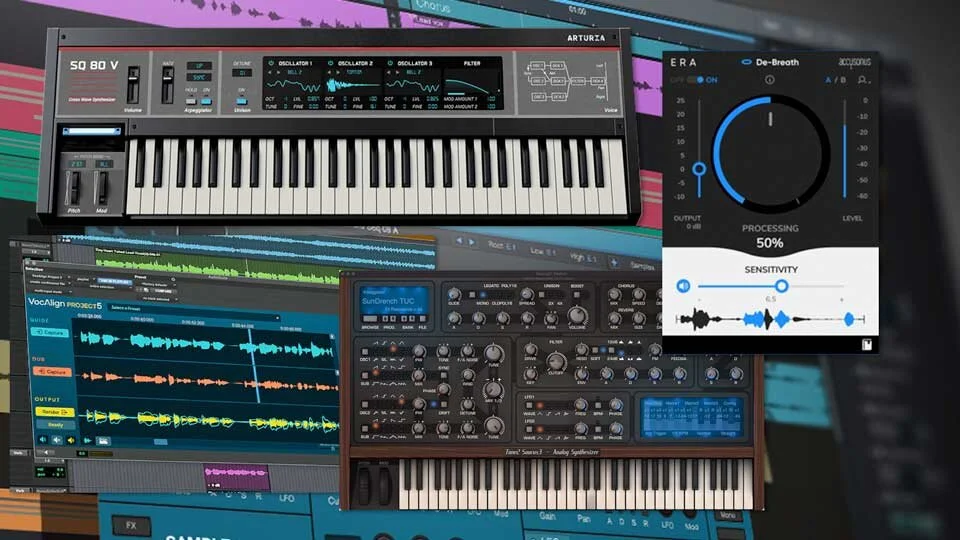Click the Dub Capture button in VocAlign

click(53, 372)
